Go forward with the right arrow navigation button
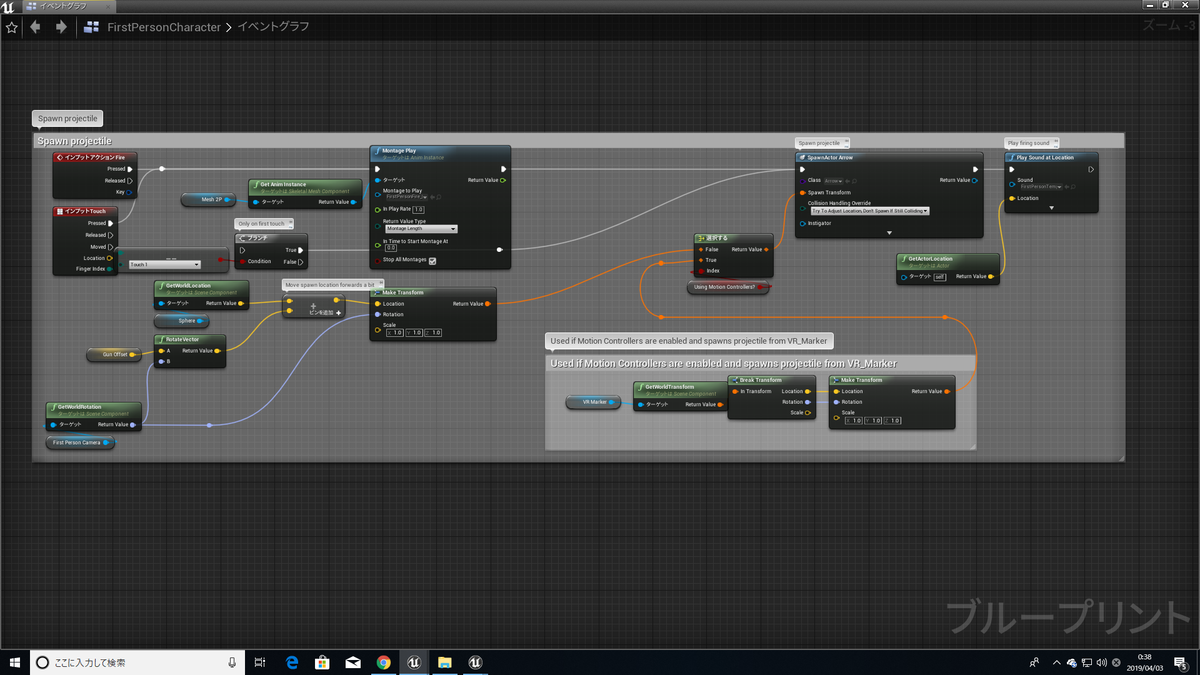This screenshot has height=675, width=1200. click(x=60, y=27)
